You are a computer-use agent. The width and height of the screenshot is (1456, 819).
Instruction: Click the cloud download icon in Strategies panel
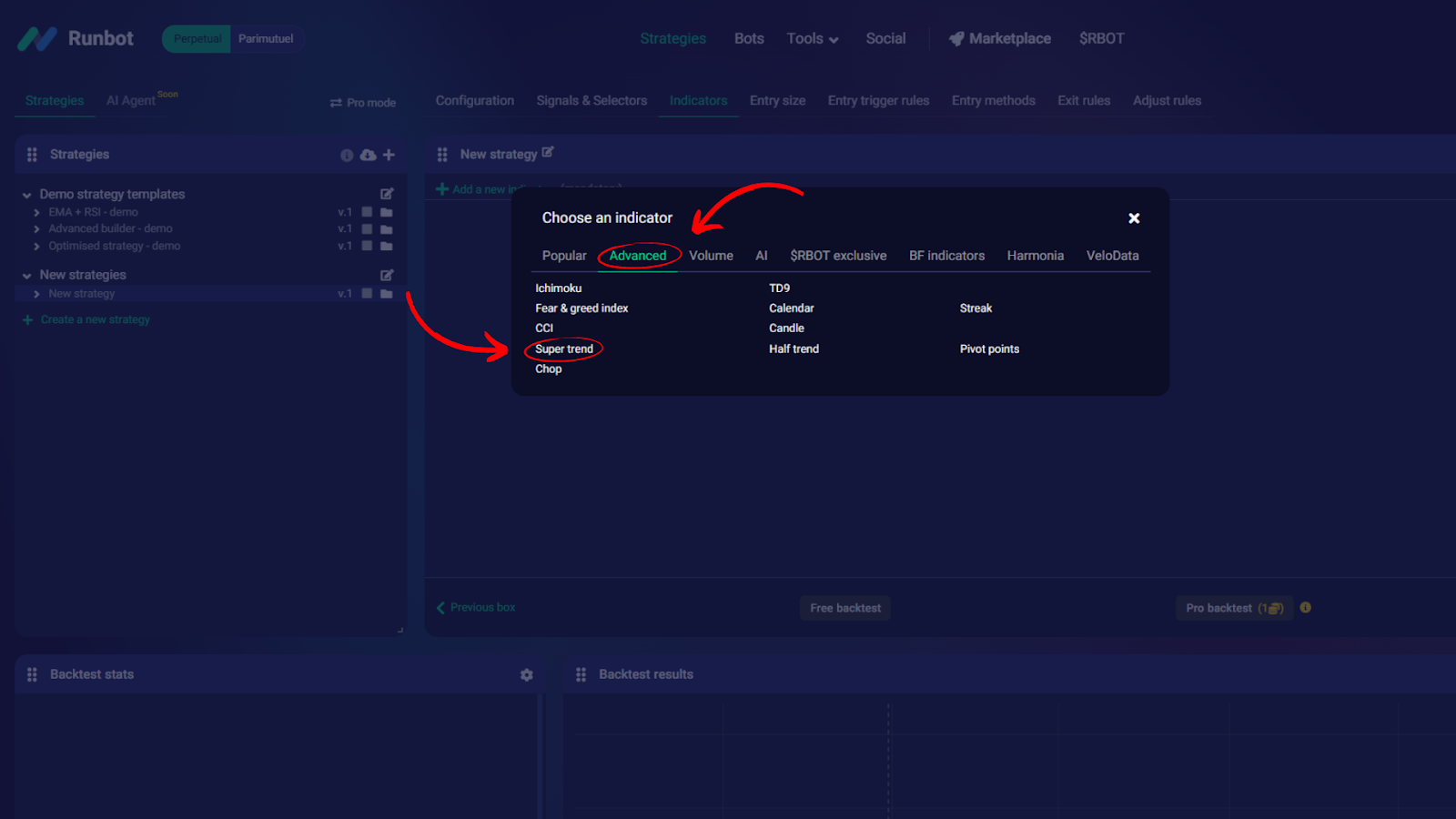[368, 156]
